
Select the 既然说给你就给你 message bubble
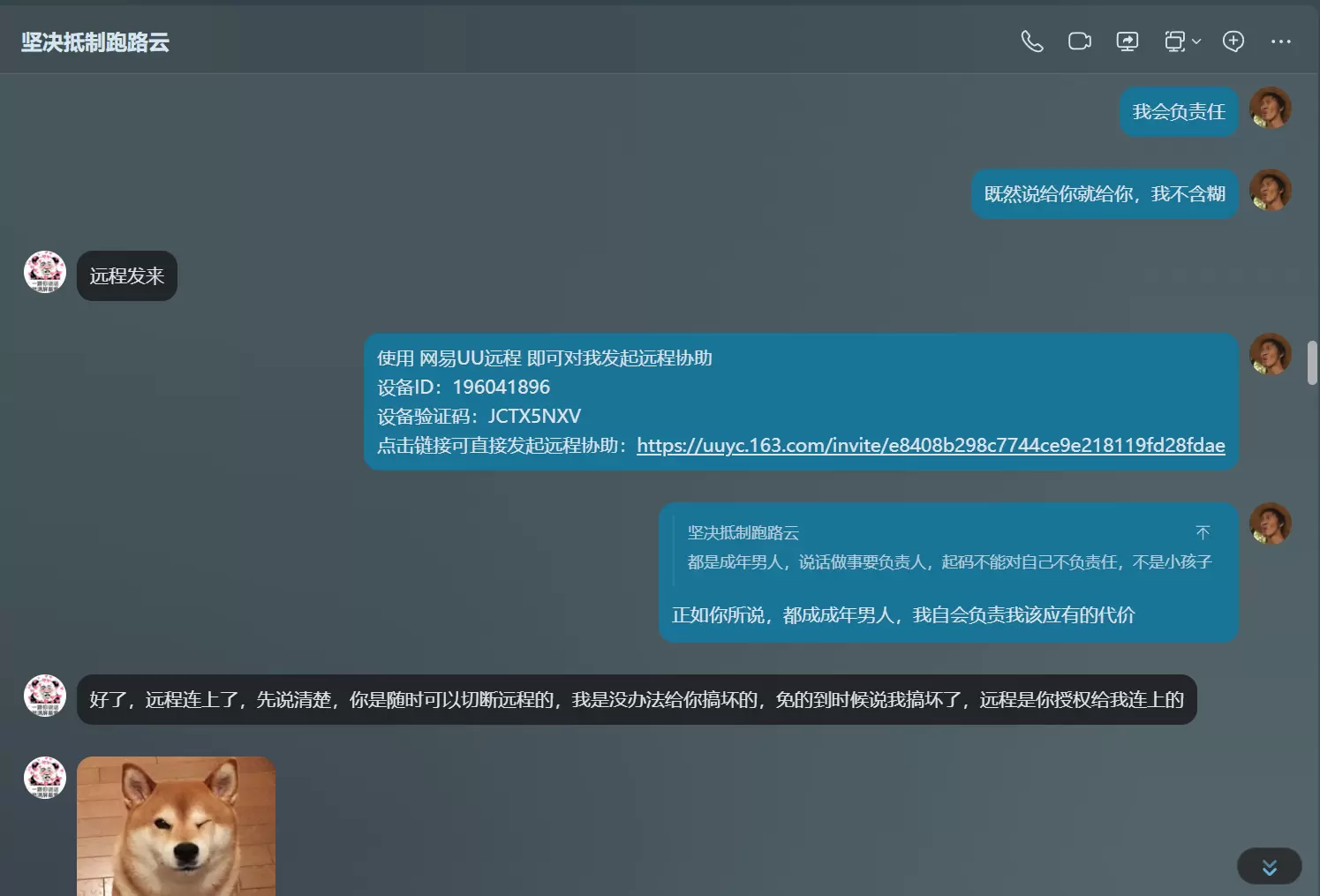point(1105,194)
